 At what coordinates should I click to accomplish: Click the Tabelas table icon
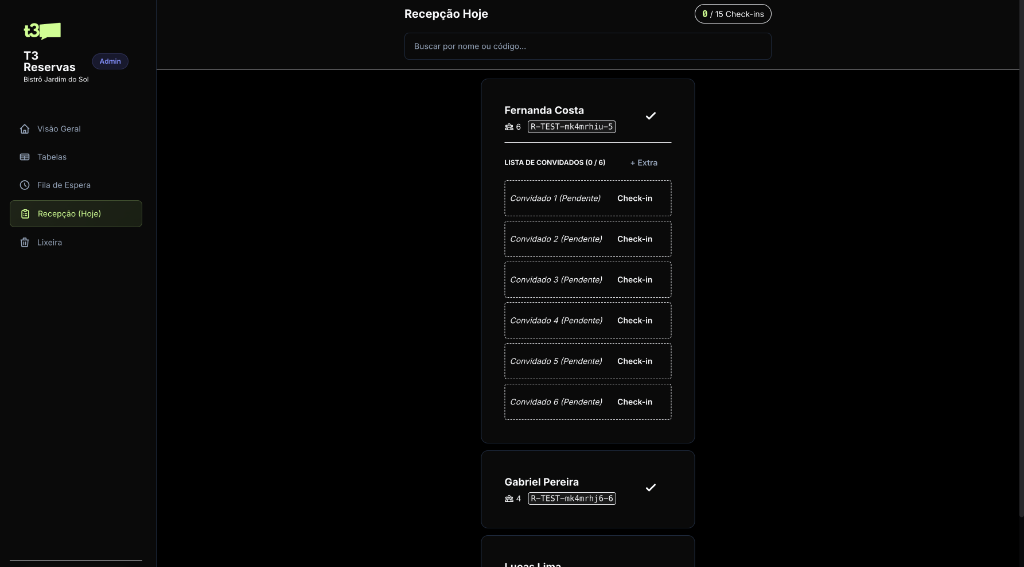pyautogui.click(x=25, y=157)
